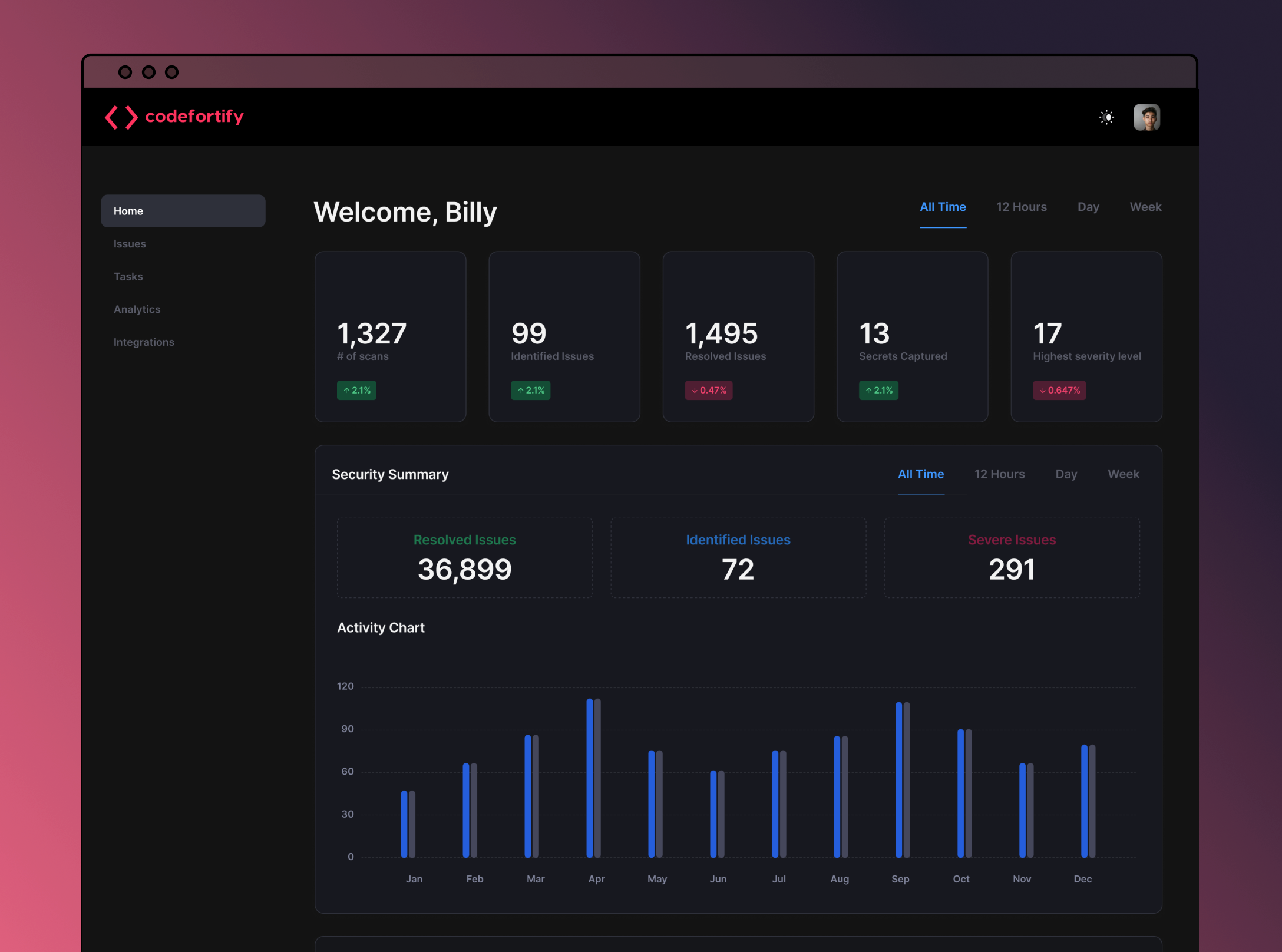Go to Home in sidebar
This screenshot has width=1282, height=952.
tap(183, 211)
